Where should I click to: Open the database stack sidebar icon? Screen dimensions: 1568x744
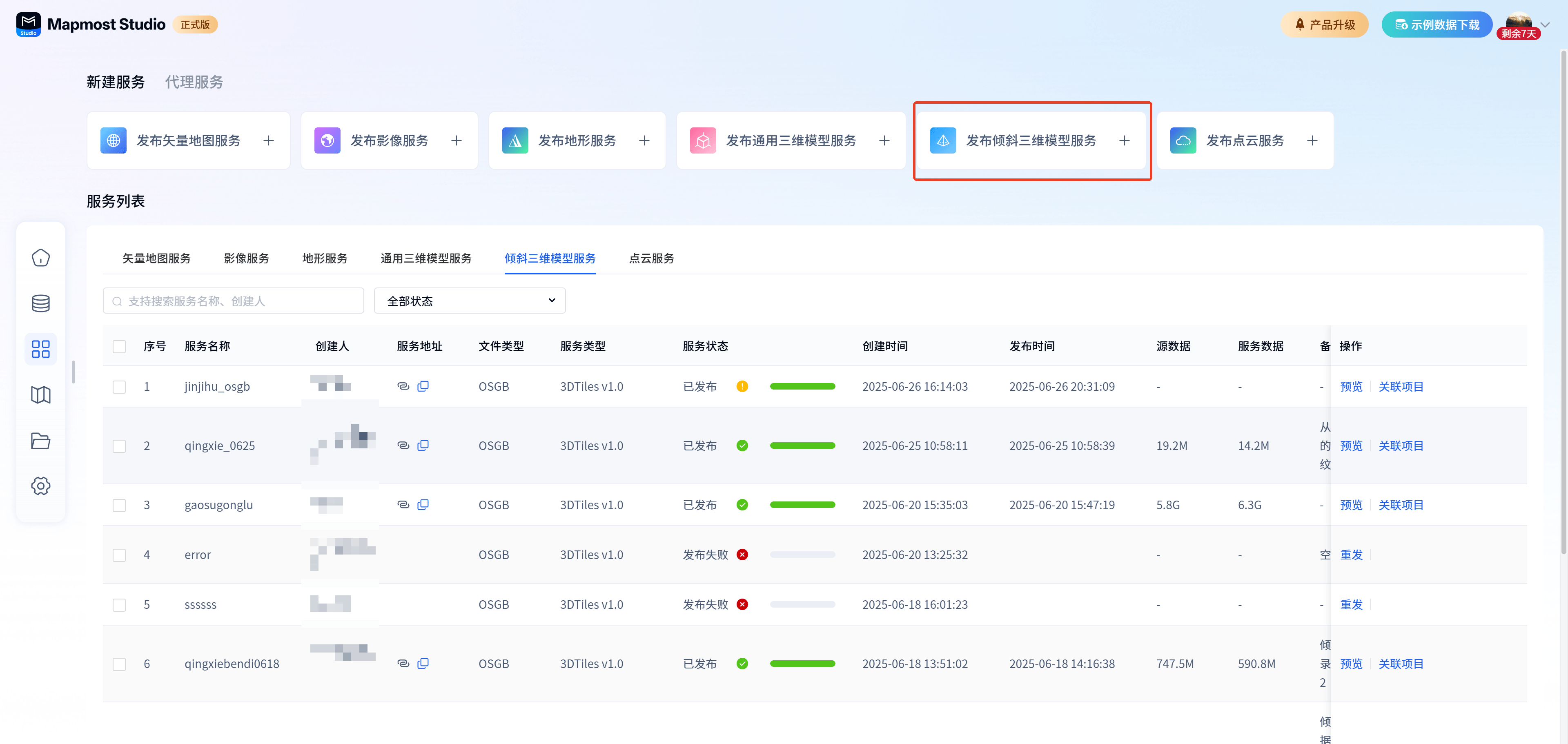tap(41, 303)
